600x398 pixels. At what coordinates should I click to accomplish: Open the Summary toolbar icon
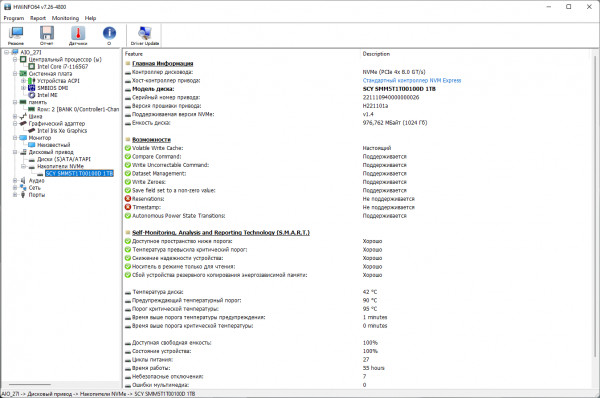click(x=16, y=36)
